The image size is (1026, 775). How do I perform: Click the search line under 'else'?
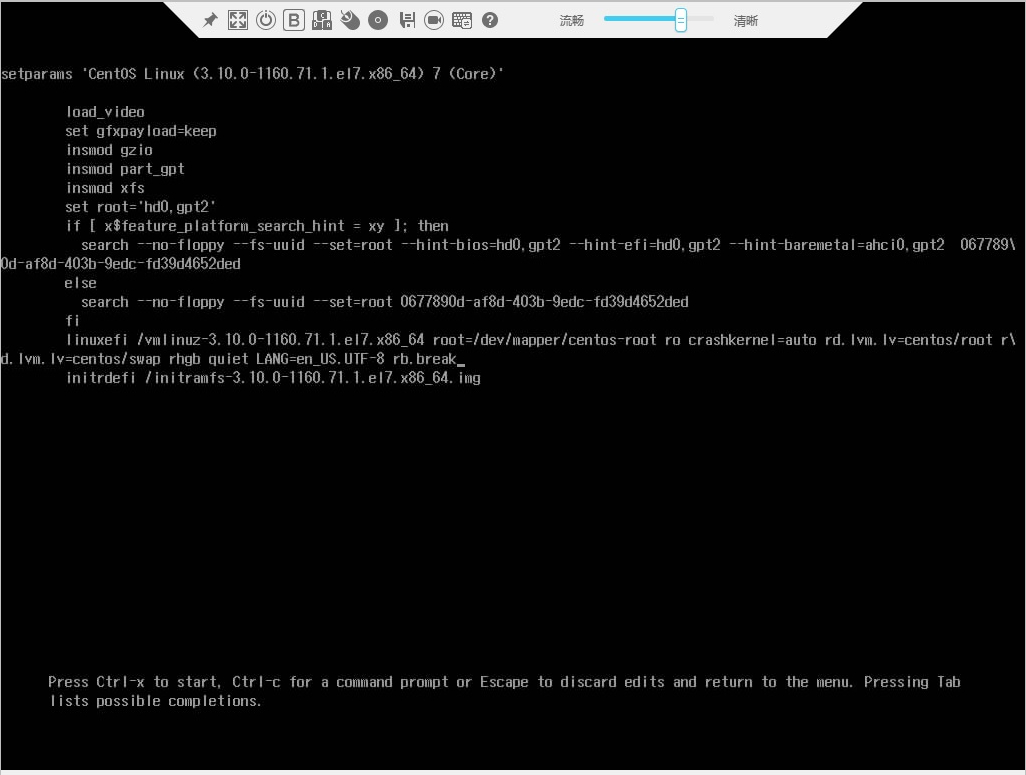coord(385,302)
